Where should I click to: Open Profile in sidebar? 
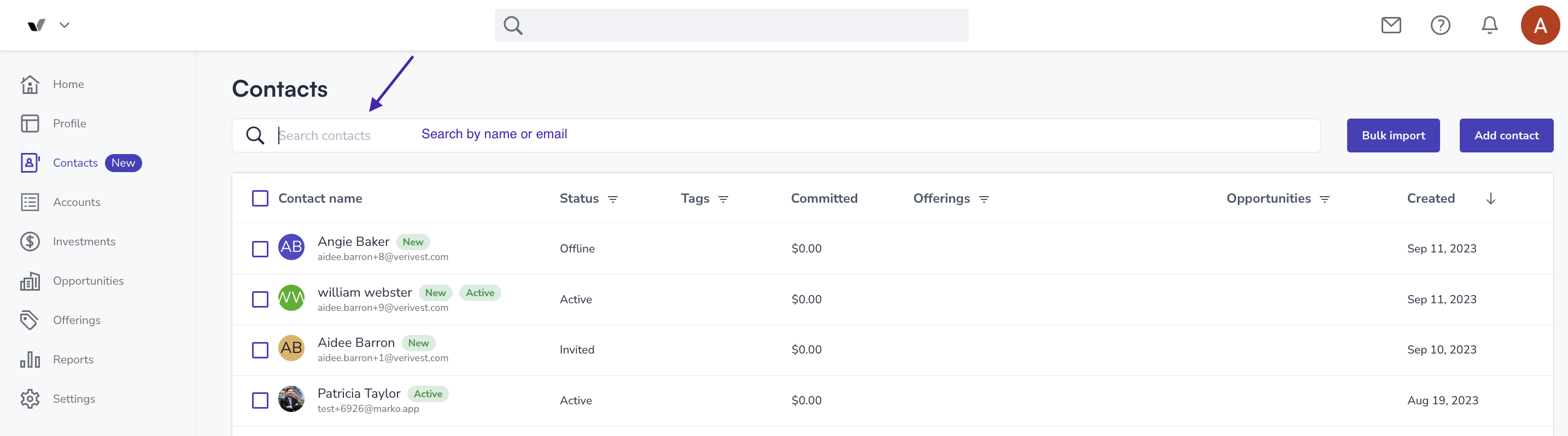[x=69, y=123]
